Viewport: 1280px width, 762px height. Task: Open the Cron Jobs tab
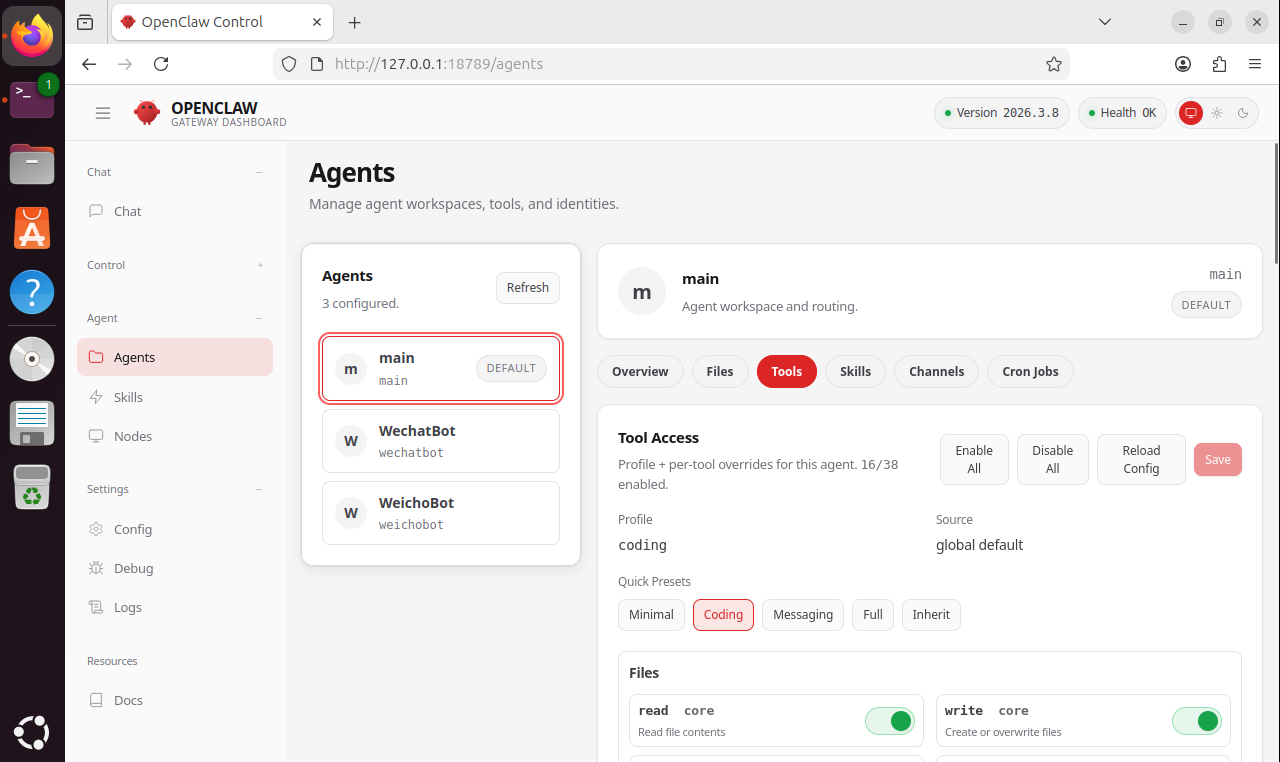pyautogui.click(x=1030, y=371)
